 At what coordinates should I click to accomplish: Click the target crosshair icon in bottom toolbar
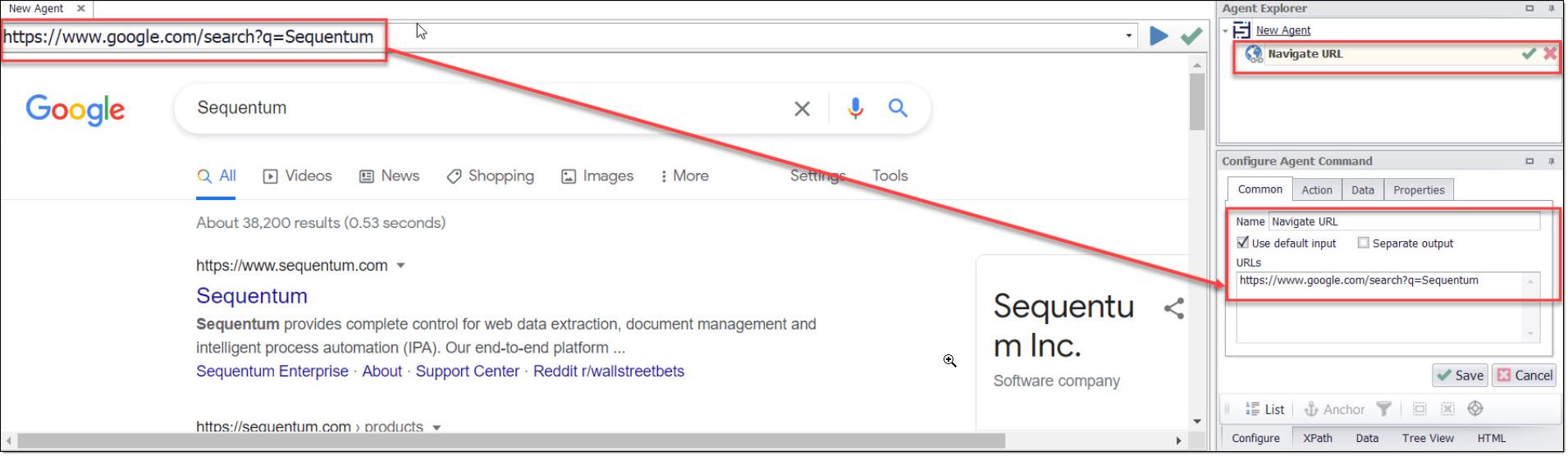1474,408
